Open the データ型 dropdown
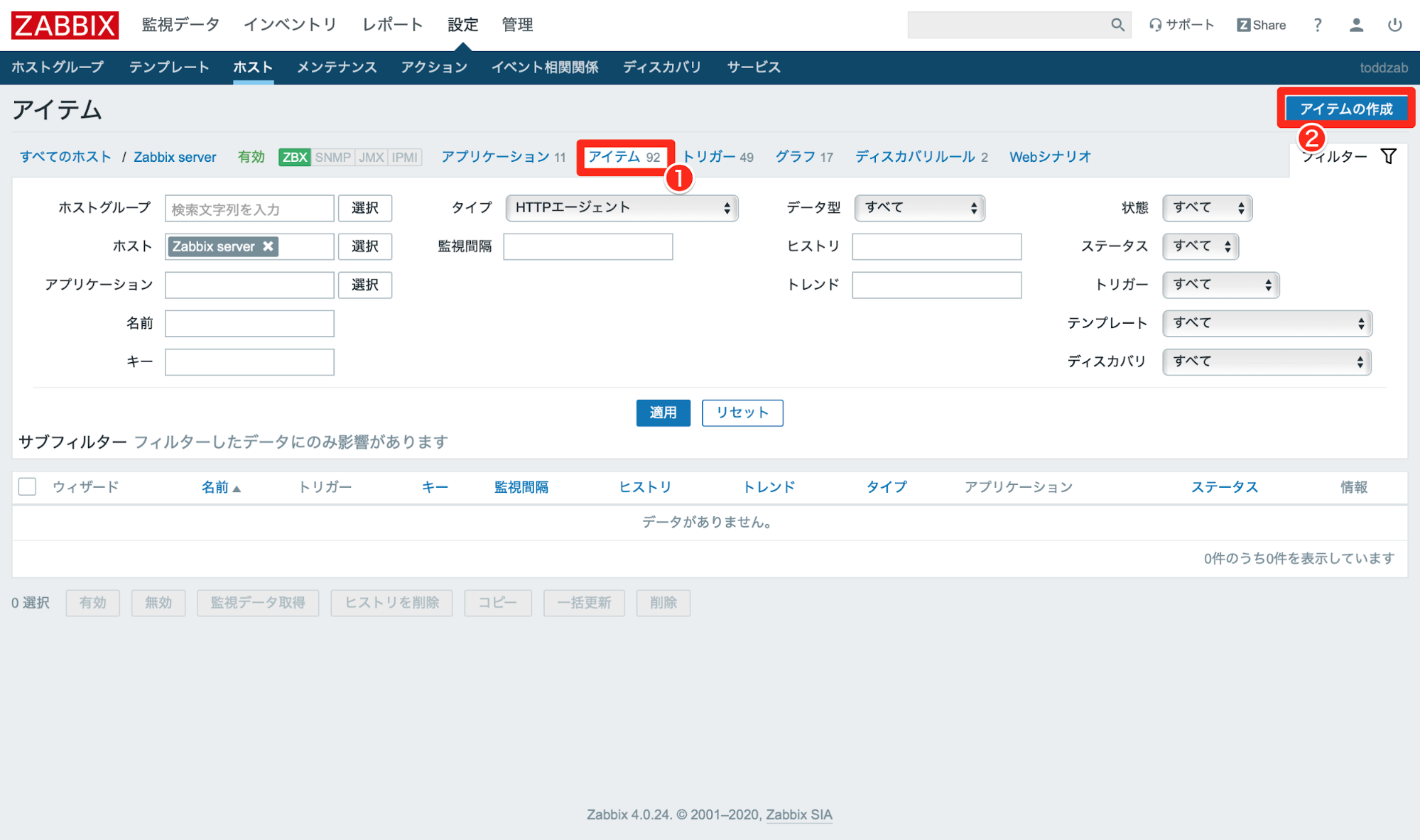1420x840 pixels. tap(919, 208)
